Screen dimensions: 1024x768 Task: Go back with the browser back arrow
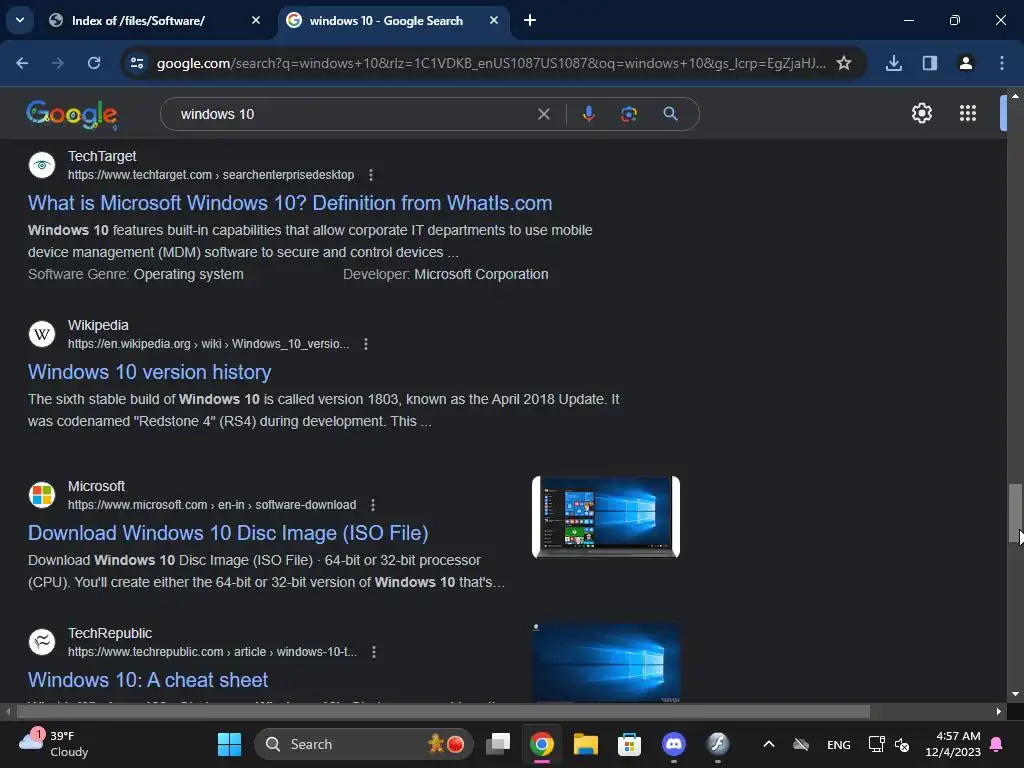(x=22, y=63)
